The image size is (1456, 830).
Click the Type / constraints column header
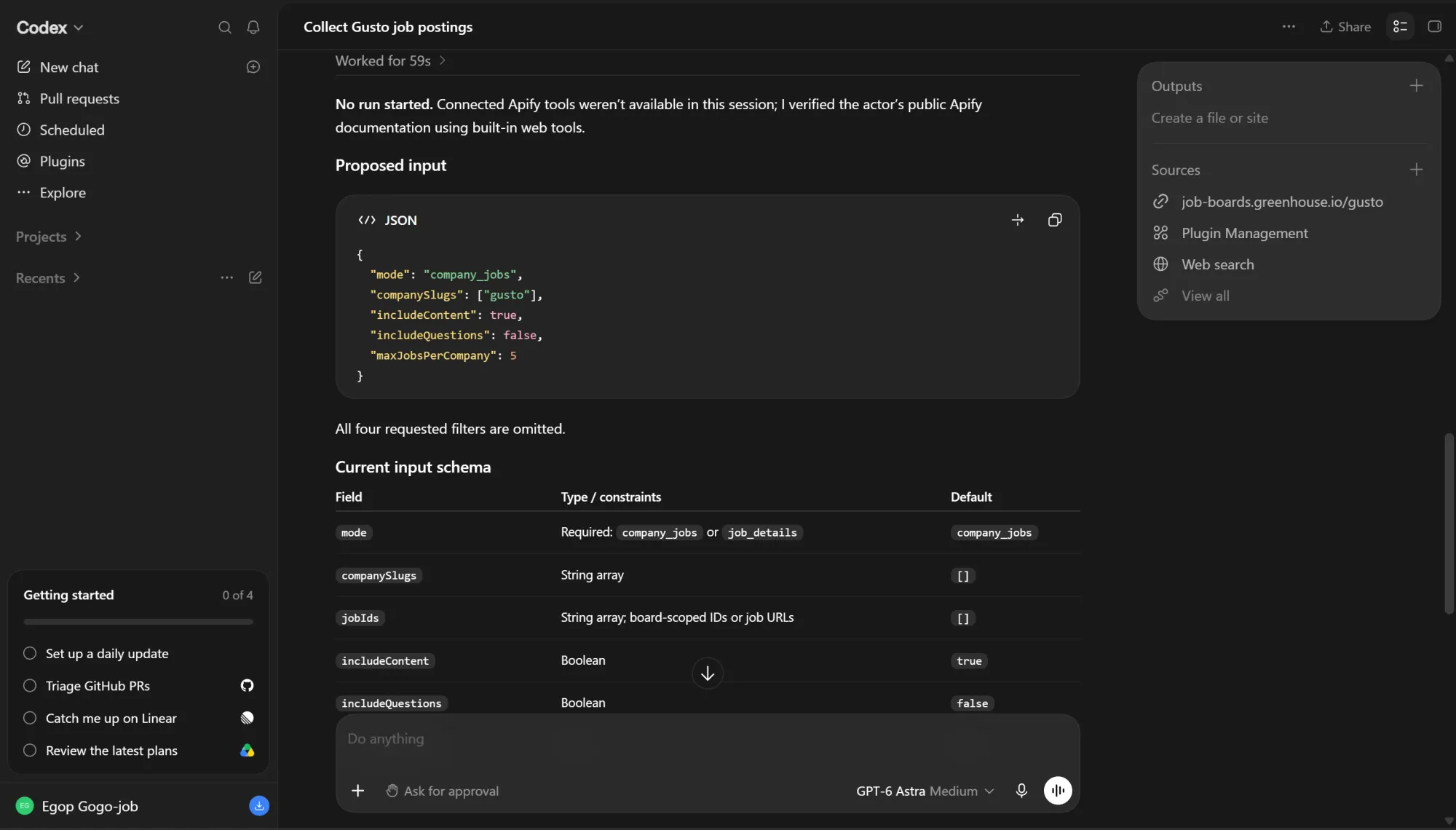coord(611,497)
